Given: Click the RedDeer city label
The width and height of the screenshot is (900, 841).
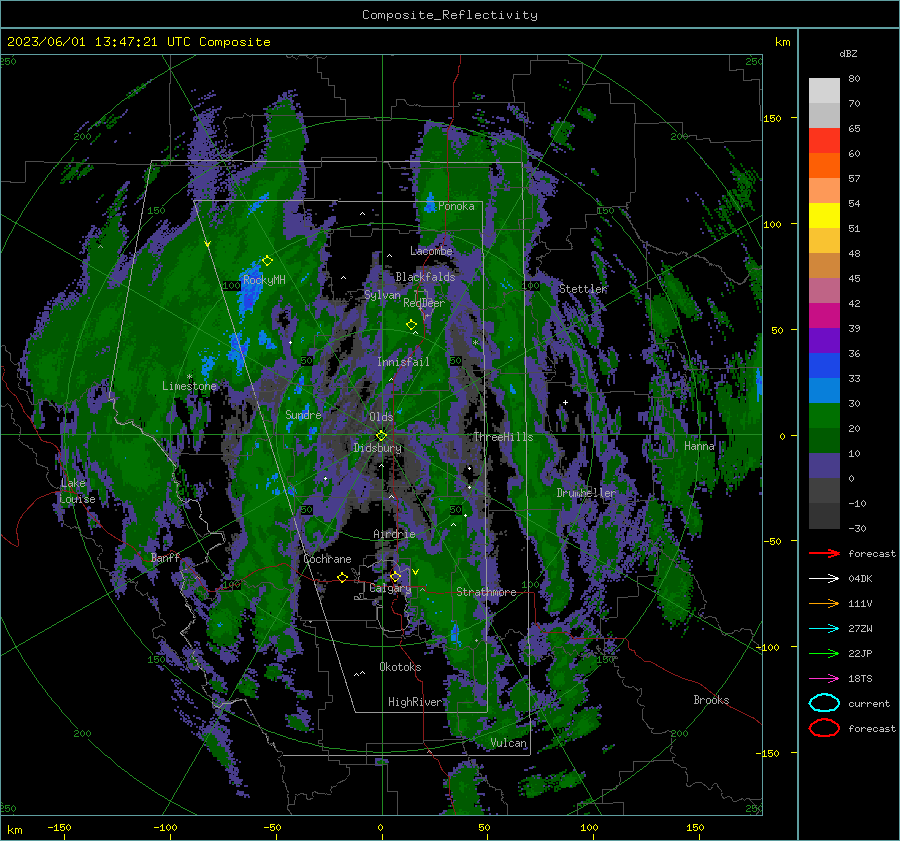Looking at the screenshot, I should [424, 303].
